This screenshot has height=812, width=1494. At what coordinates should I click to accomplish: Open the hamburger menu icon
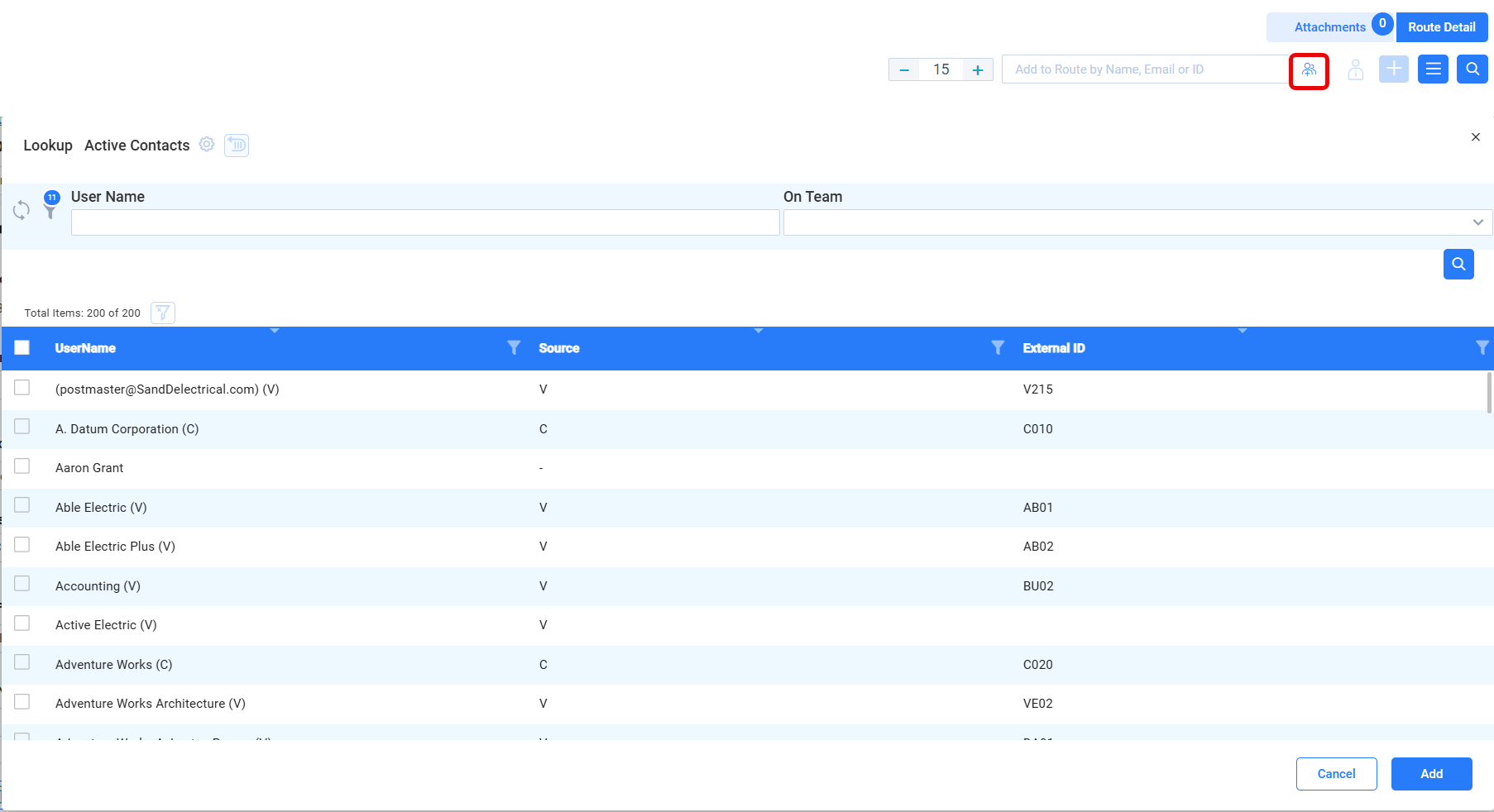click(1434, 69)
